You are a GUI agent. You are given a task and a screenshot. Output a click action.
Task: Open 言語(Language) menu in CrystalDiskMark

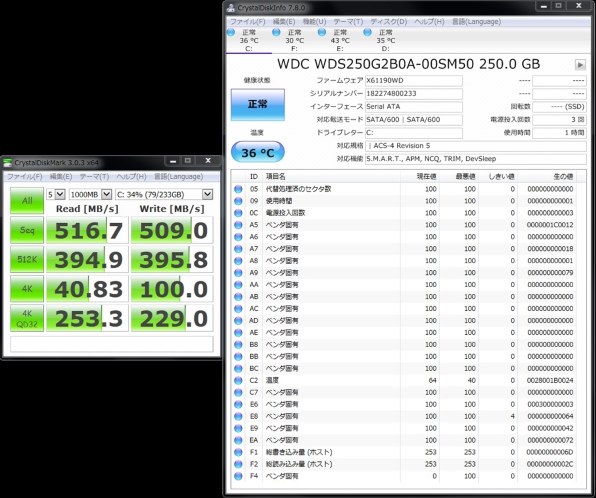tap(178, 177)
